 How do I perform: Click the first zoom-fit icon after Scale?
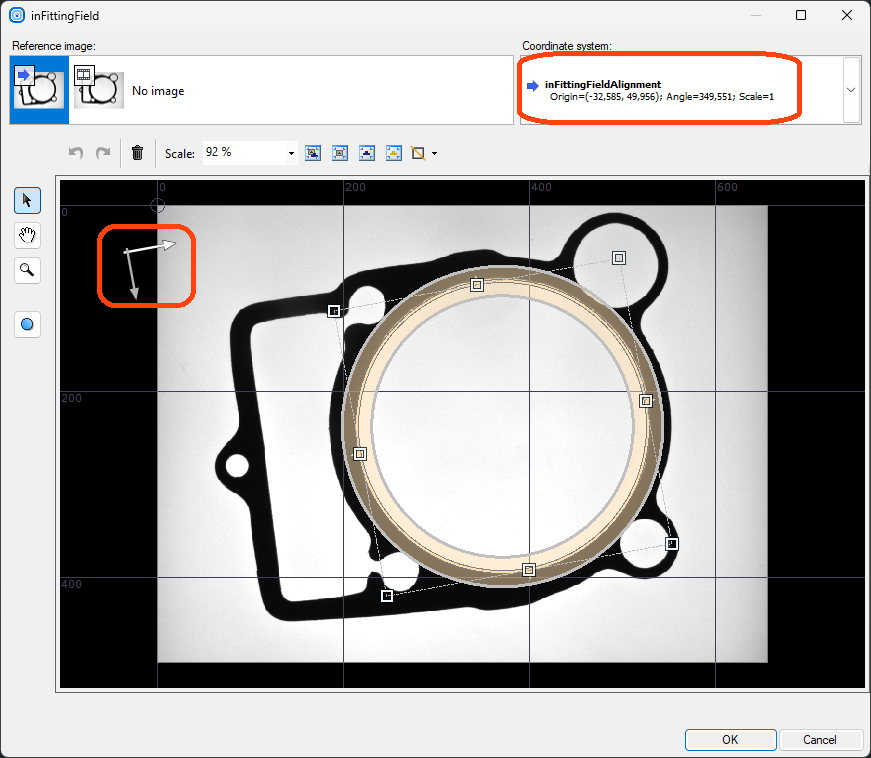(x=313, y=153)
